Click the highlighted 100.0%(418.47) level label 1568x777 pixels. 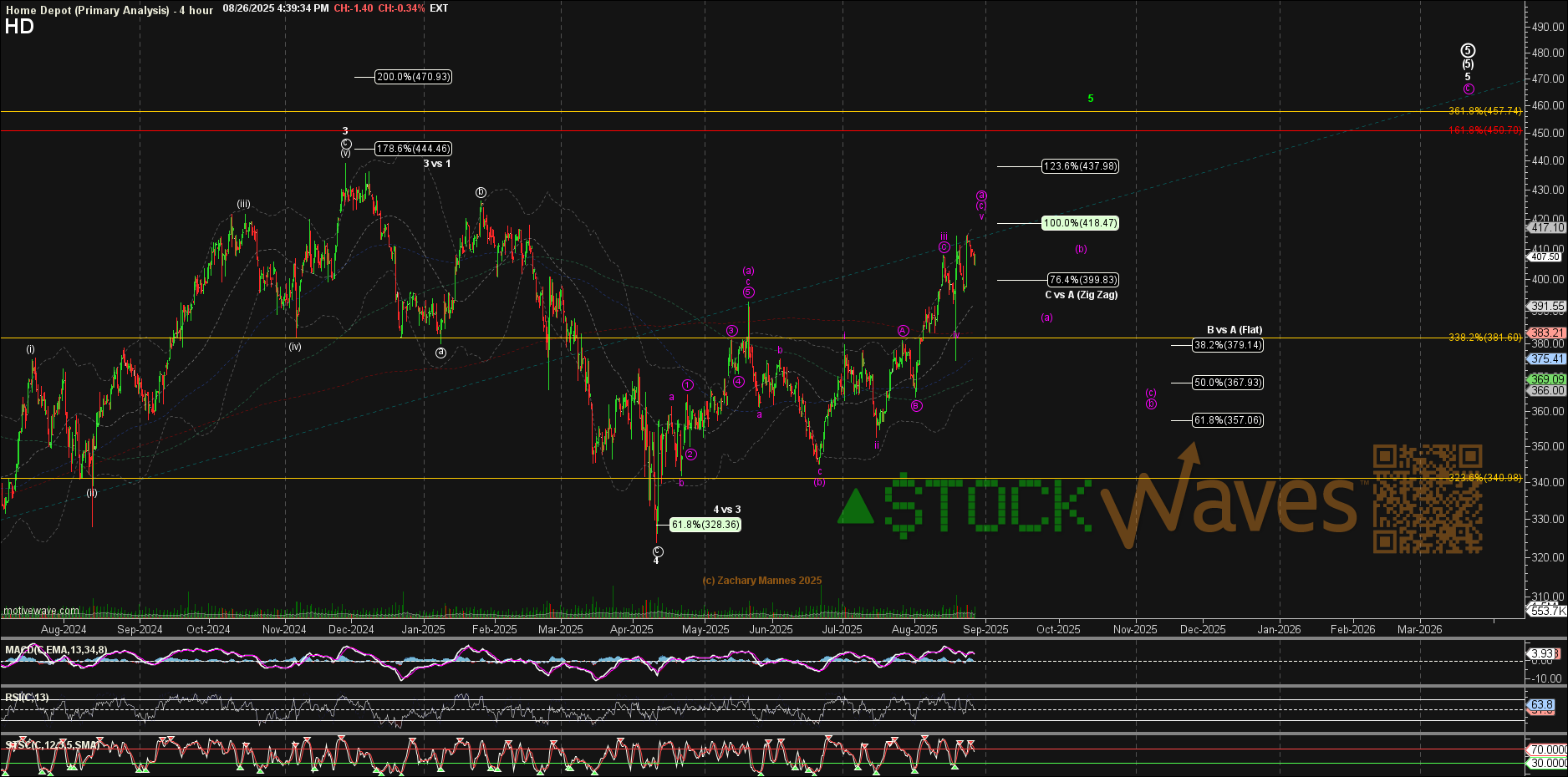pyautogui.click(x=1080, y=223)
